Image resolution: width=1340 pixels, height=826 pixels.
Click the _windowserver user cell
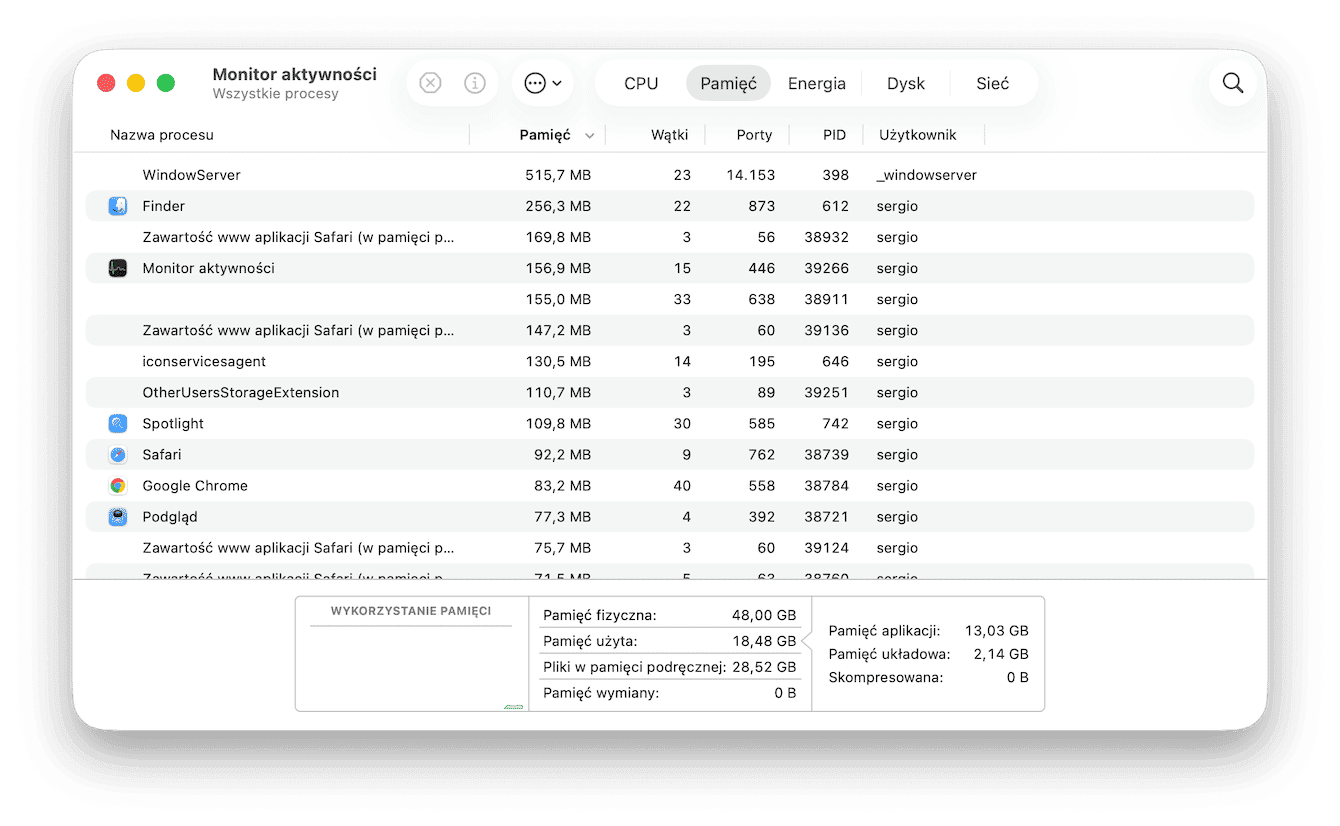927,175
